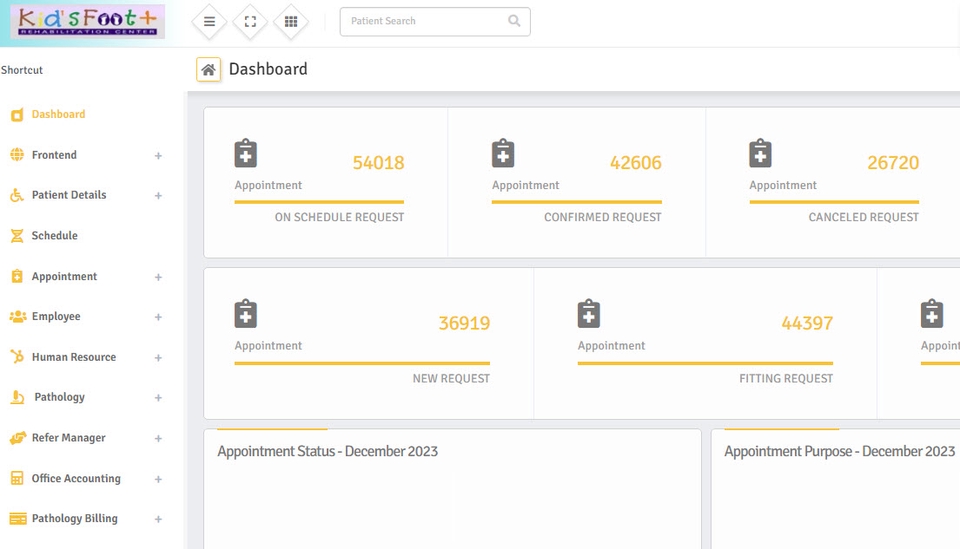Click the Fitting Request clipboard icon
The width and height of the screenshot is (960, 549).
(589, 313)
